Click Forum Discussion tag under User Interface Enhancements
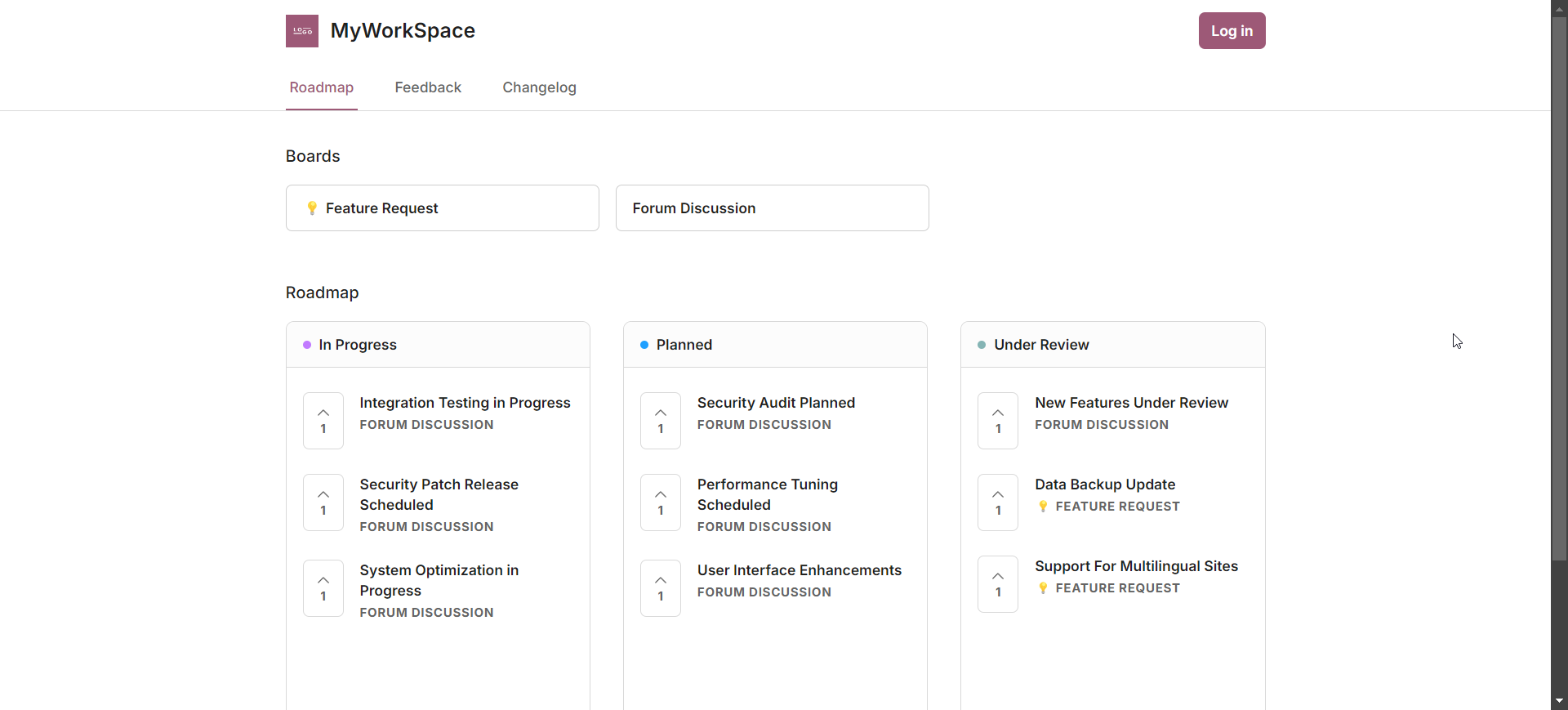 (764, 592)
